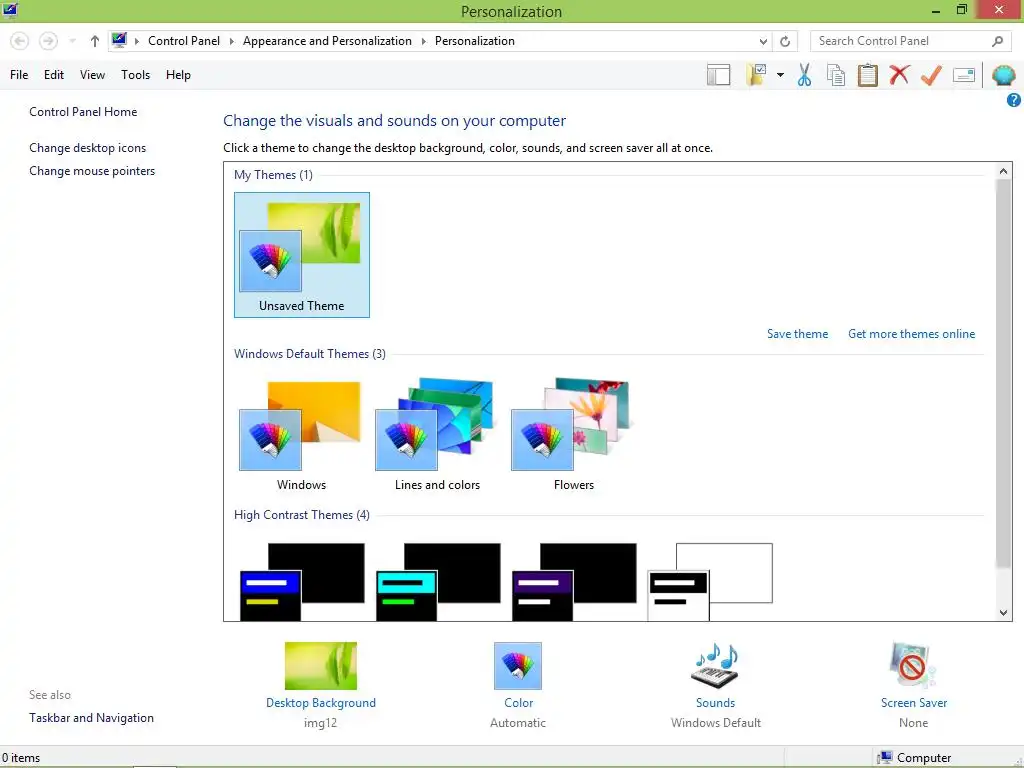Refresh the Personalization page
The width and height of the screenshot is (1024, 768).
point(785,41)
